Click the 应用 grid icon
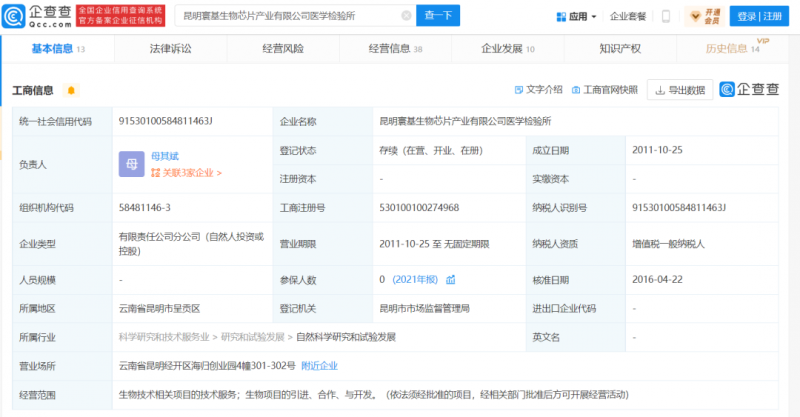 pos(561,17)
